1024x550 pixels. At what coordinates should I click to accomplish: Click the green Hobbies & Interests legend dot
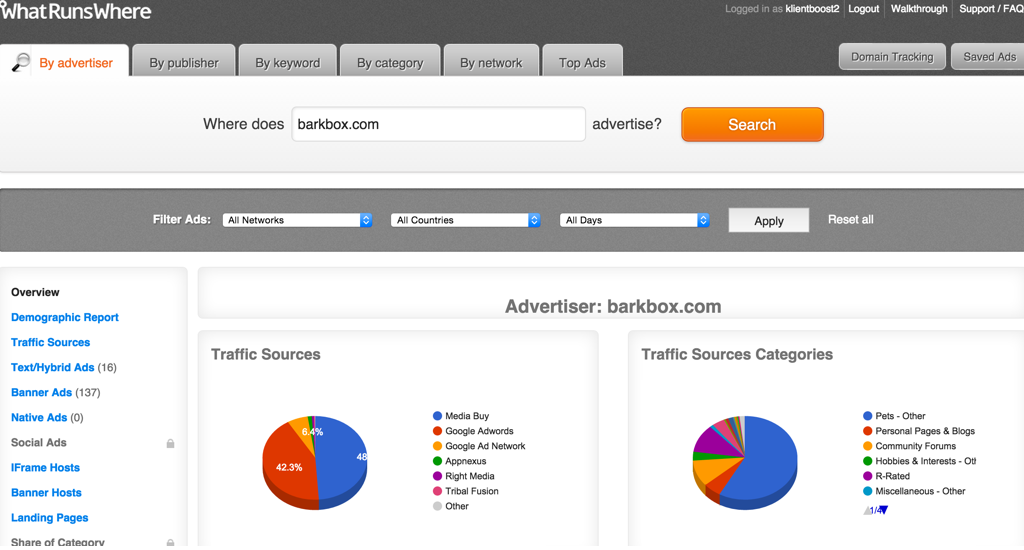(x=868, y=461)
